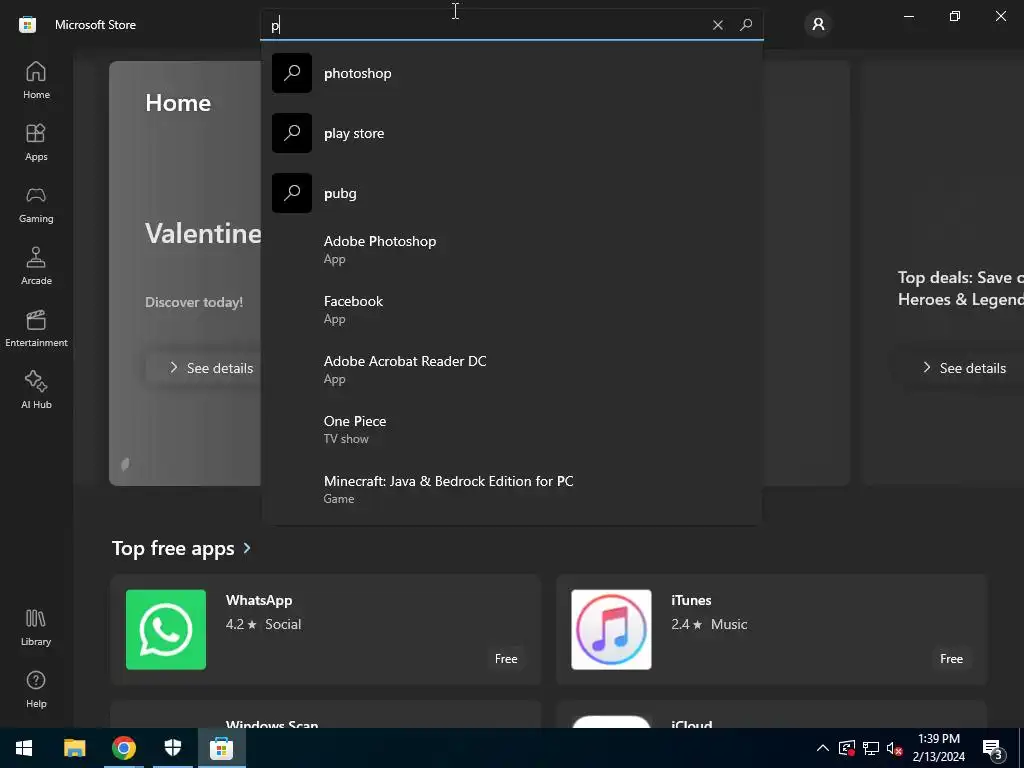This screenshot has height=768, width=1024.
Task: Open Windows Security from taskbar
Action: coord(172,748)
